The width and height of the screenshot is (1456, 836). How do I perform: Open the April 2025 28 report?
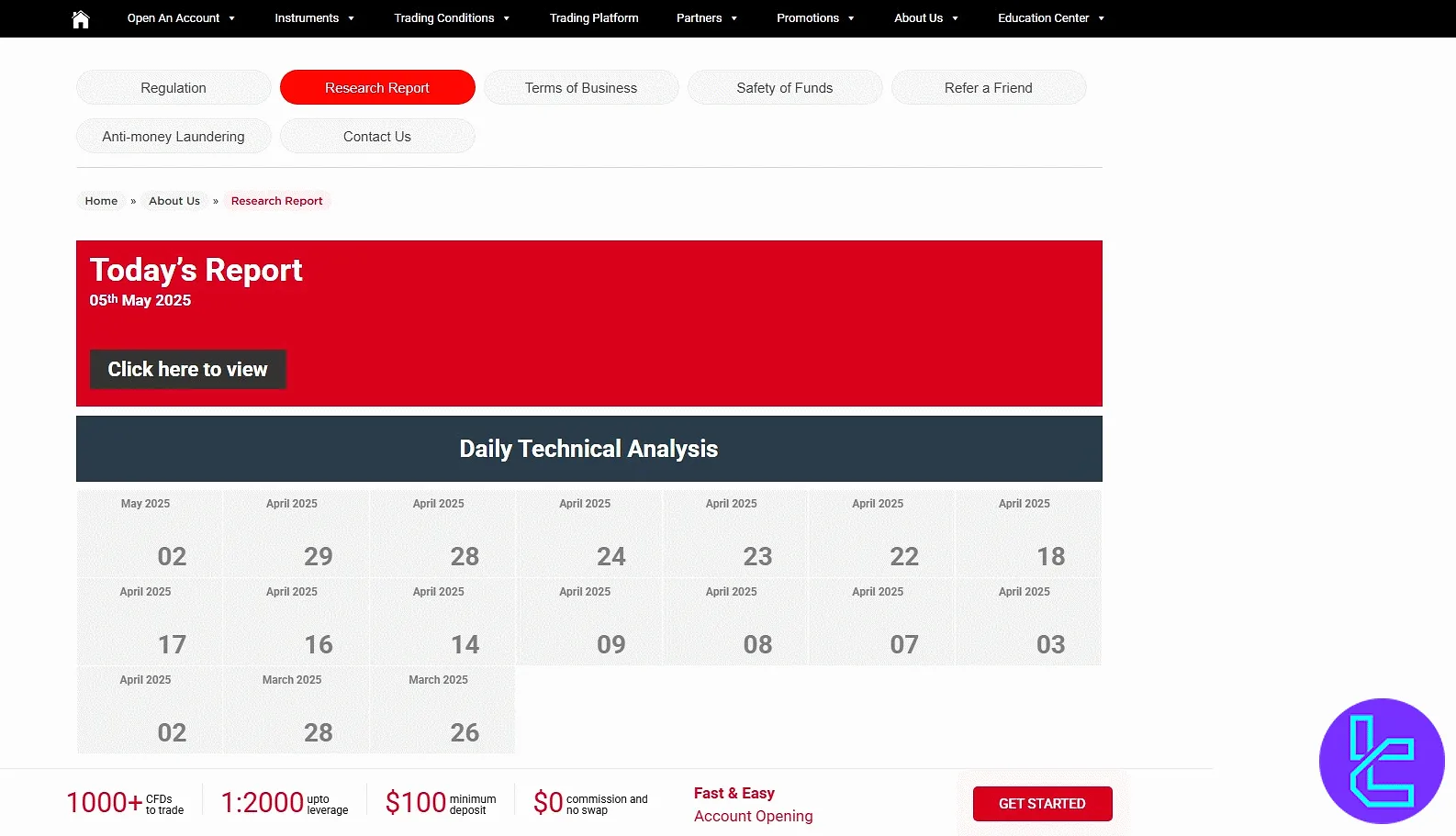pos(442,533)
